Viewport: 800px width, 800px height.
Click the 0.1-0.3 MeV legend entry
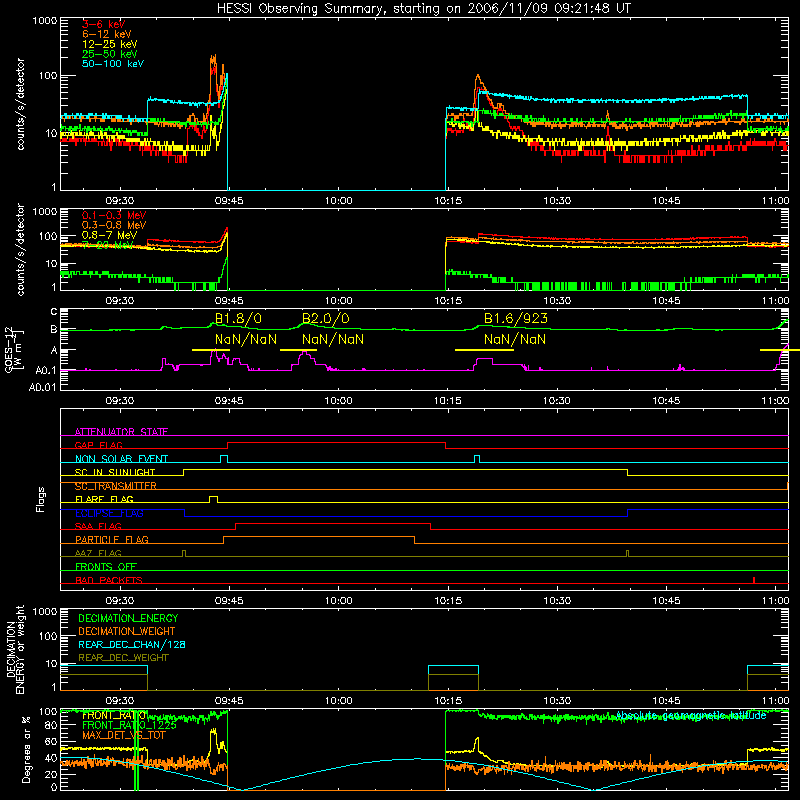[x=114, y=215]
